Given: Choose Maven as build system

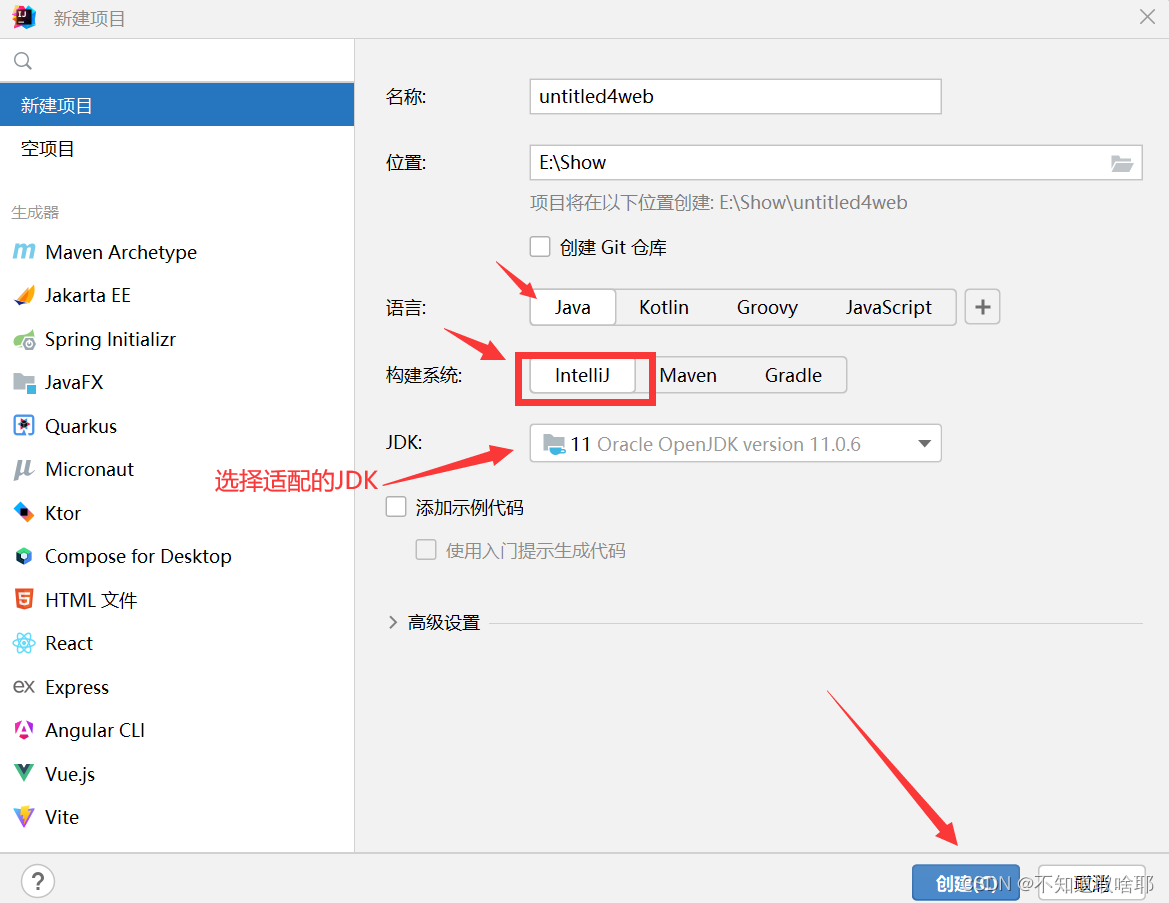Looking at the screenshot, I should 688,375.
